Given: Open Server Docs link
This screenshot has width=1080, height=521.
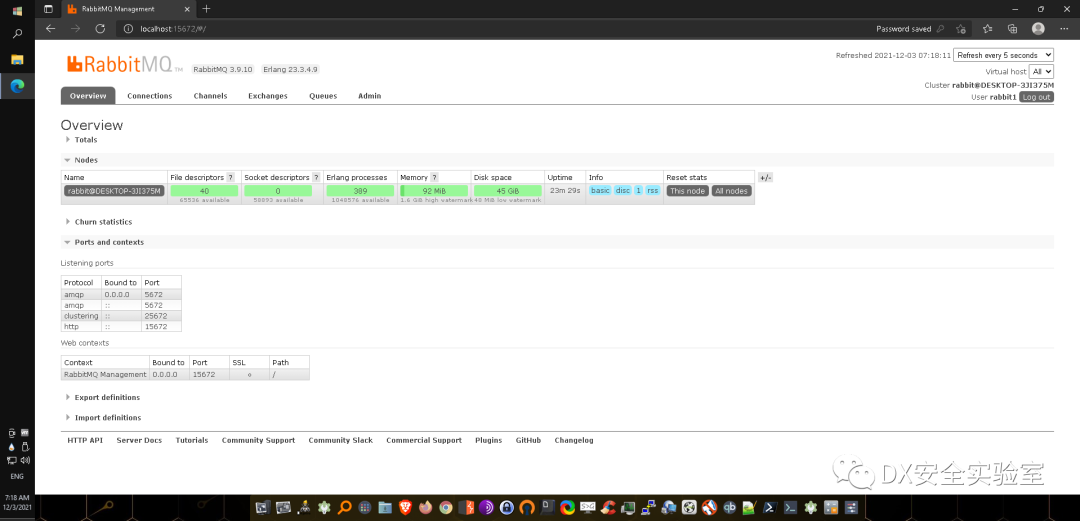Looking at the screenshot, I should (139, 440).
